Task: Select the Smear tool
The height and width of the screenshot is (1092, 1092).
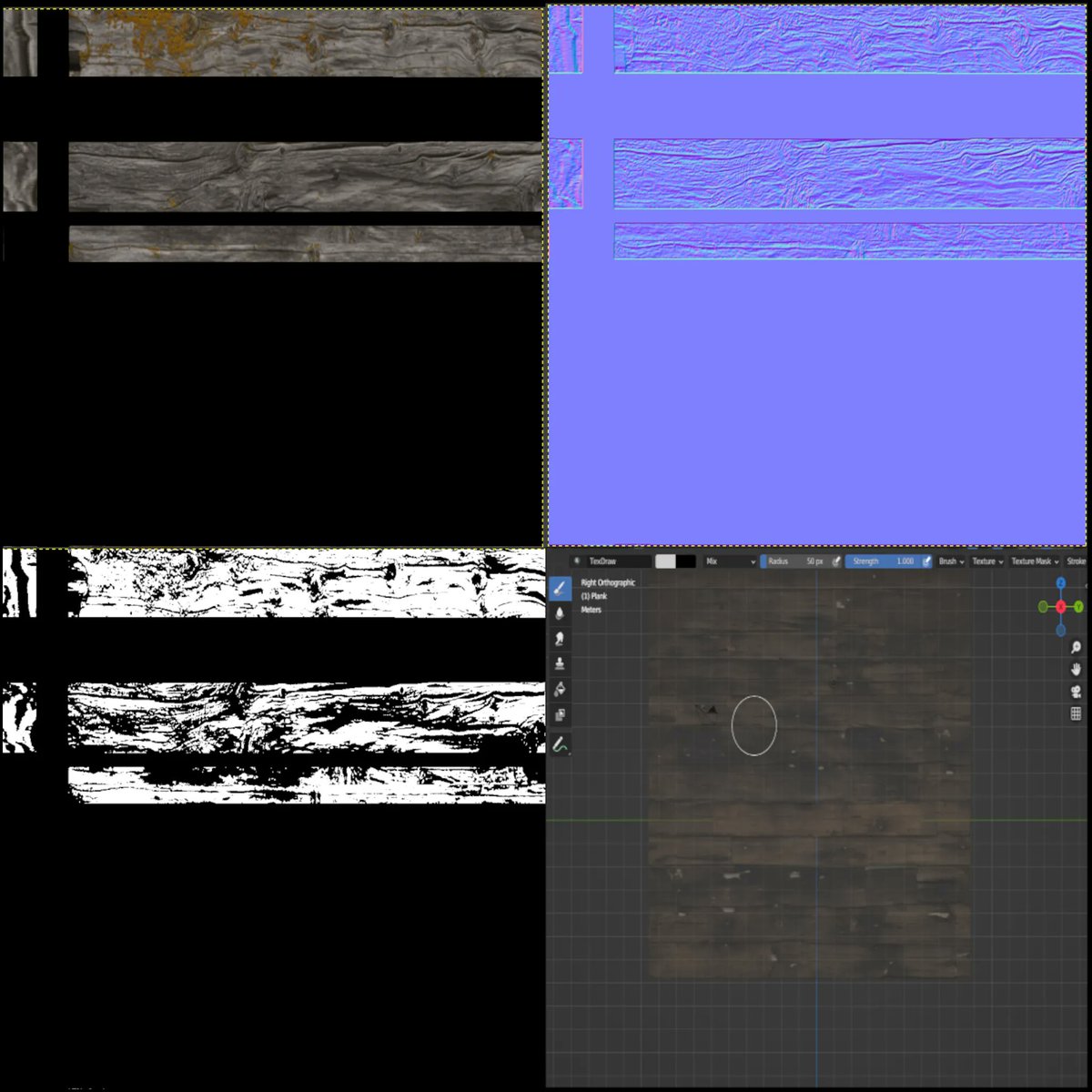Action: [x=561, y=638]
